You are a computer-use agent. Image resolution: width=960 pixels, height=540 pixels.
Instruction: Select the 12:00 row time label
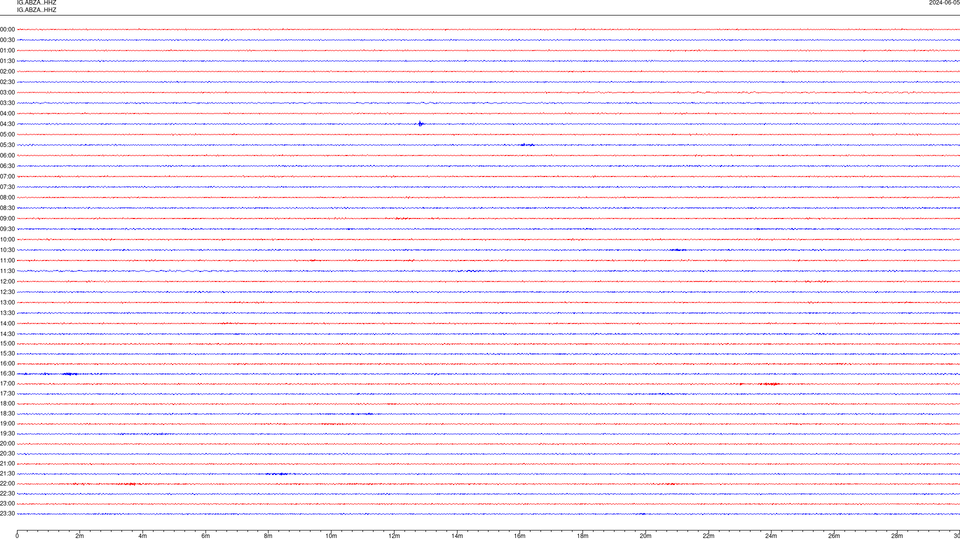(7, 282)
